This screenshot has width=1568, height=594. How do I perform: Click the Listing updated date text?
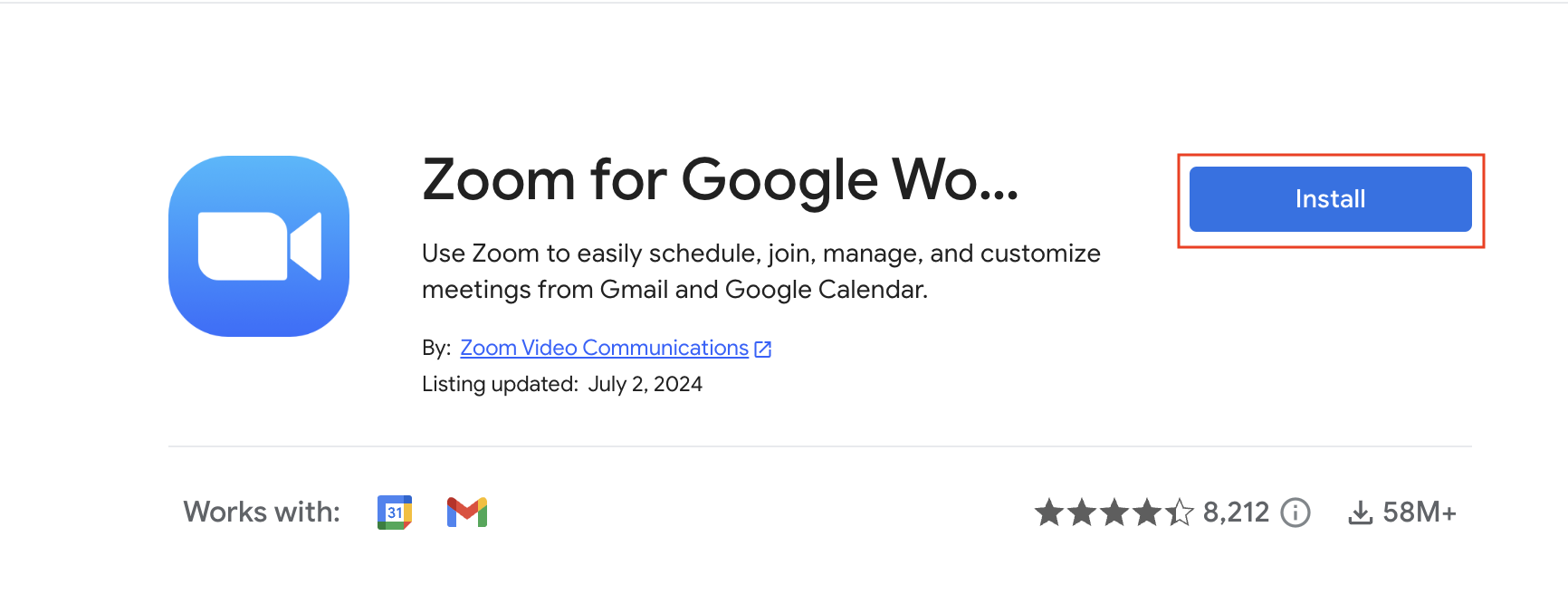pyautogui.click(x=562, y=384)
